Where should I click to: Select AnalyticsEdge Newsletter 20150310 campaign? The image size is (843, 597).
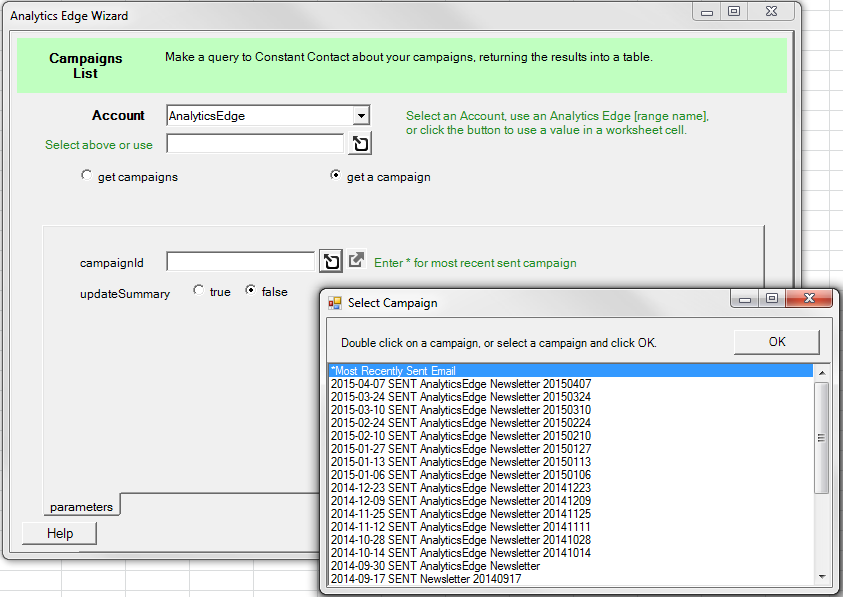[570, 410]
